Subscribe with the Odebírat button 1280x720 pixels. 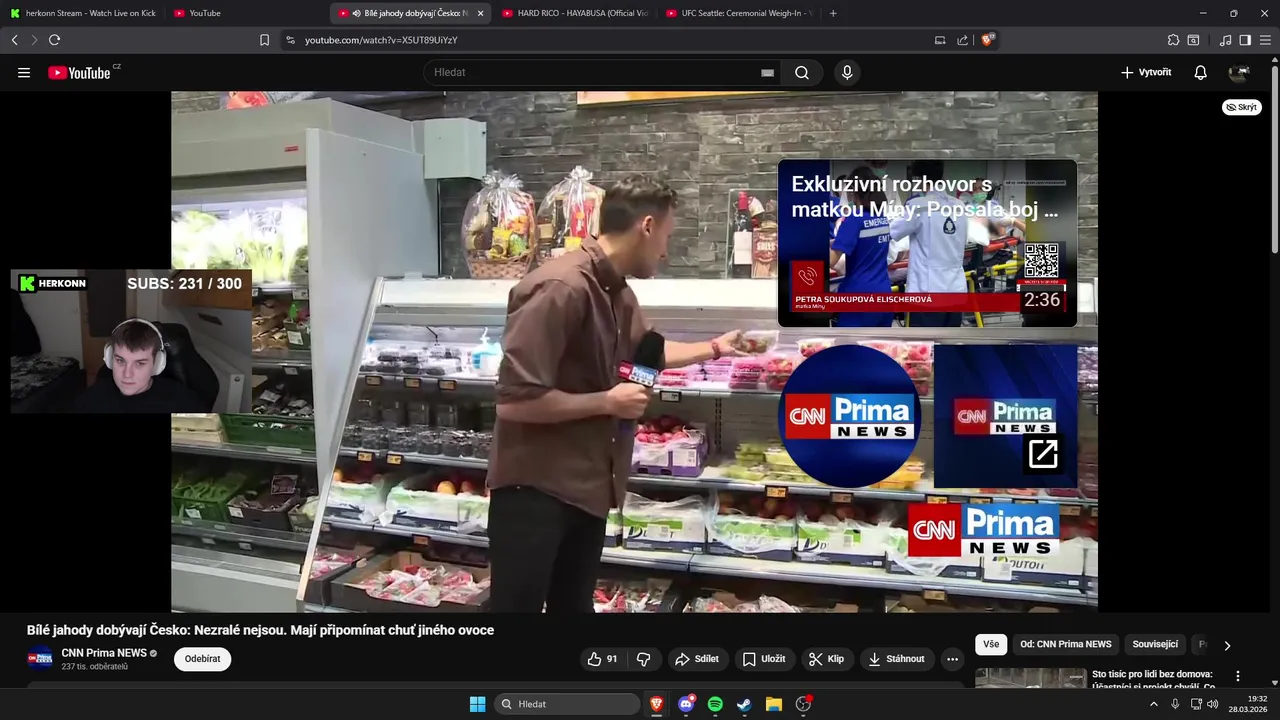coord(202,659)
